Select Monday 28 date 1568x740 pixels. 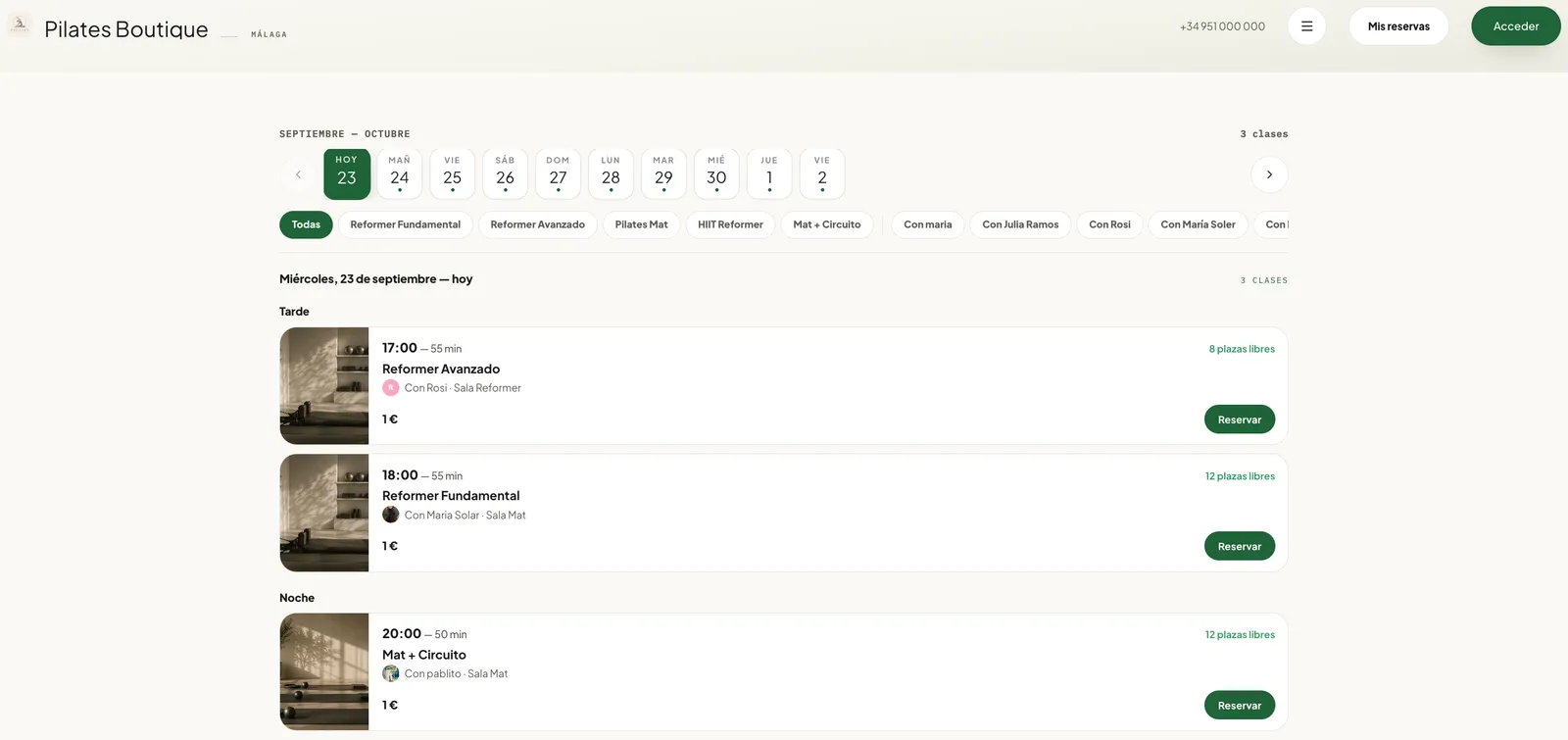[611, 174]
